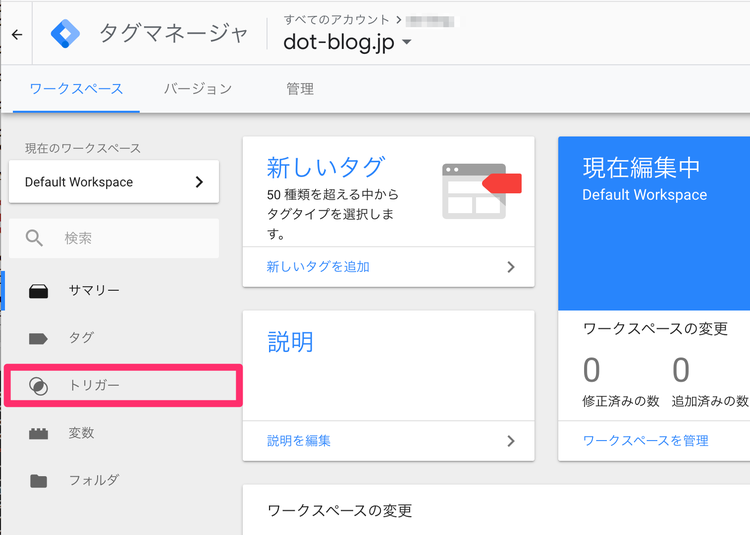Click the 新しいタグ card heading

[326, 167]
